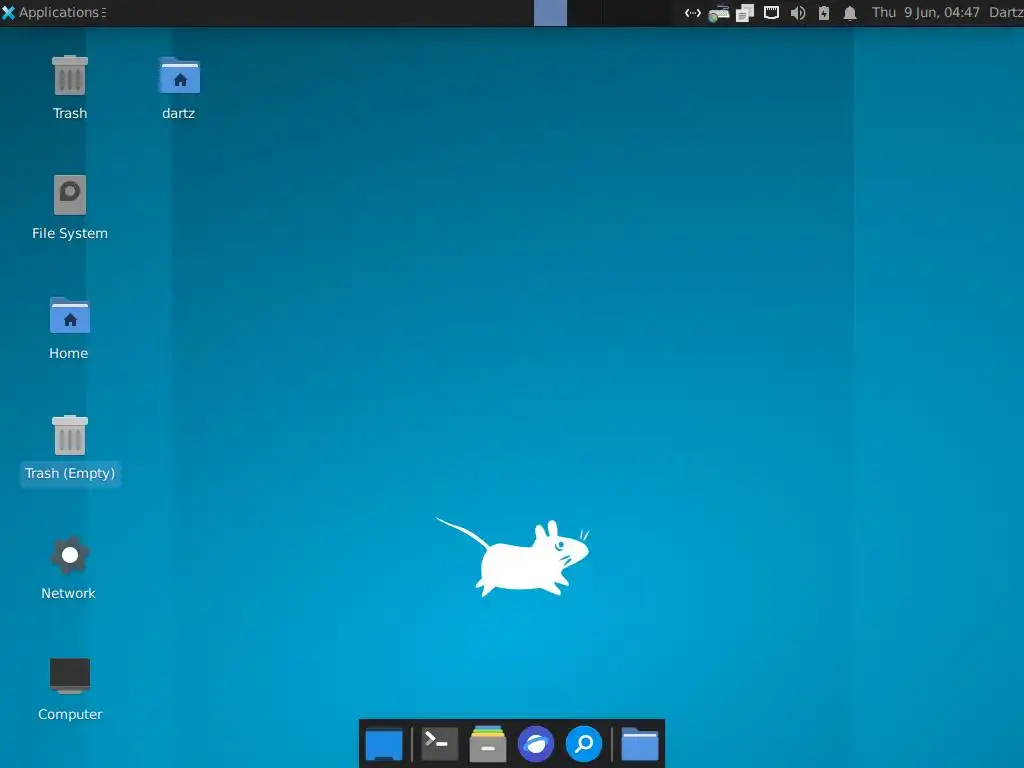Viewport: 1024px width, 768px height.
Task: Click Show Desktop in the dock
Action: click(384, 744)
